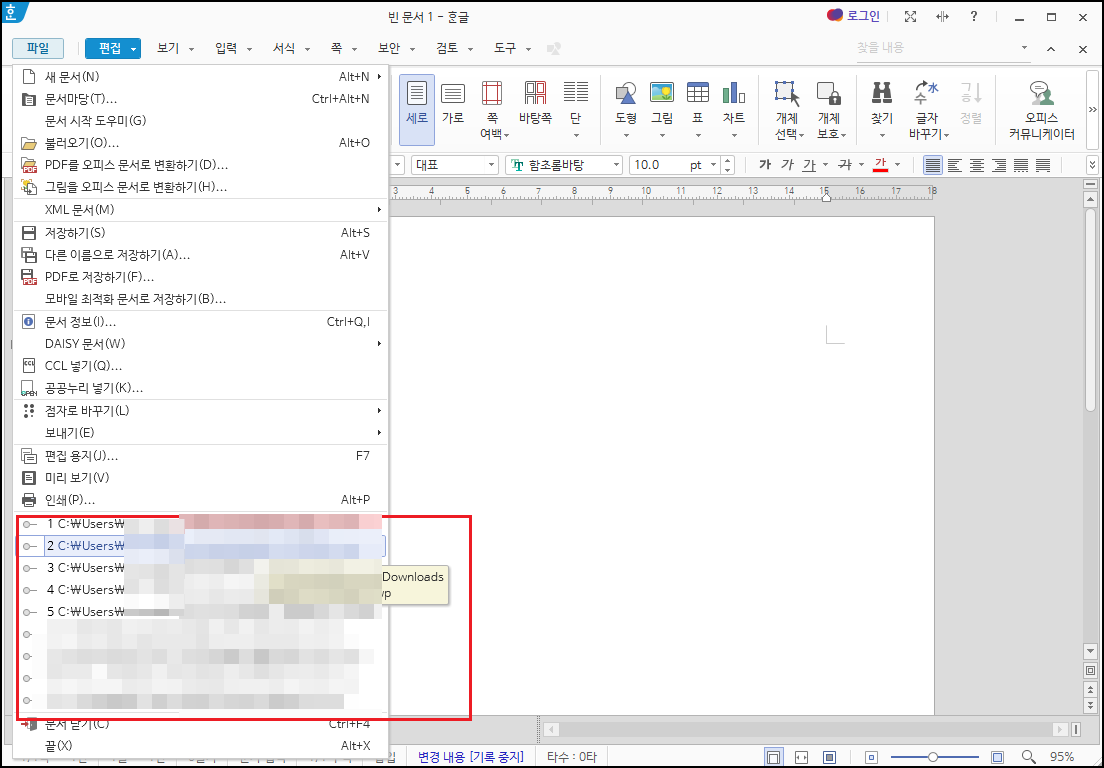The width and height of the screenshot is (1104, 768).
Task: Open recent file number 3
Action: click(201, 568)
